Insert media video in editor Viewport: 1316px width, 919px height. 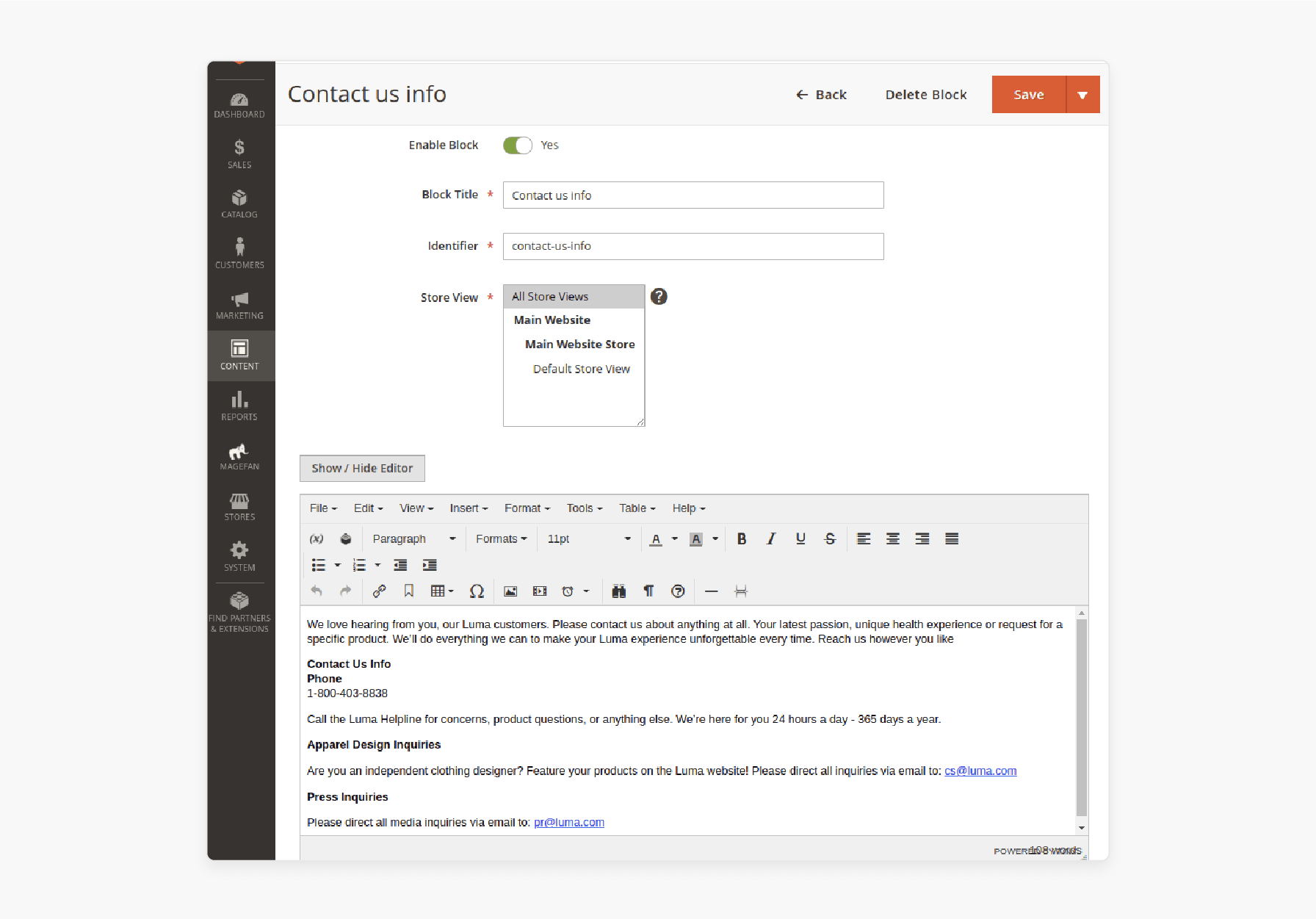[x=540, y=591]
